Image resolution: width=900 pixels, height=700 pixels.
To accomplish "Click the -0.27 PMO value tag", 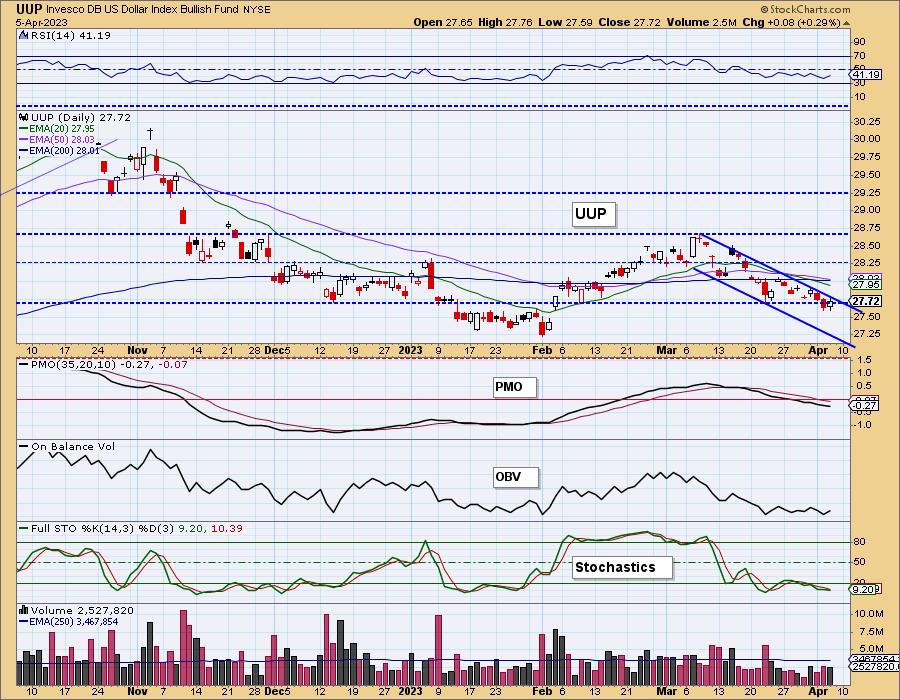I will (x=864, y=406).
